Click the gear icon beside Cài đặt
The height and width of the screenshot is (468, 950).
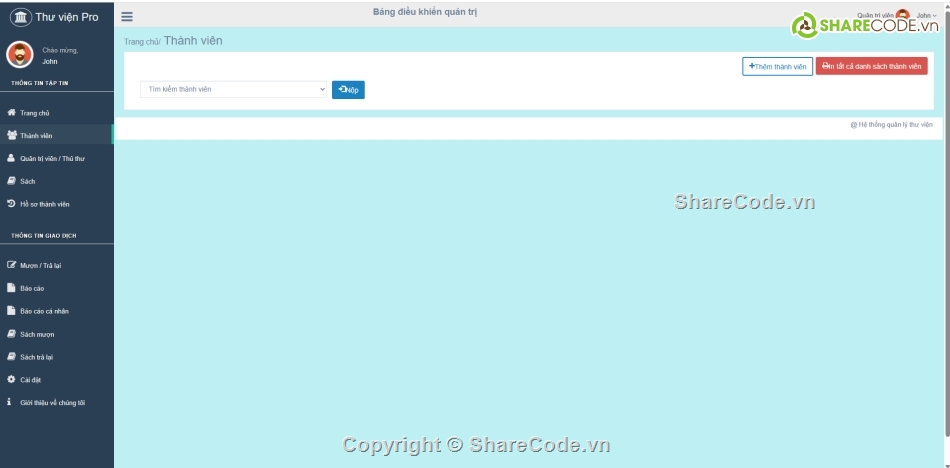[11, 379]
